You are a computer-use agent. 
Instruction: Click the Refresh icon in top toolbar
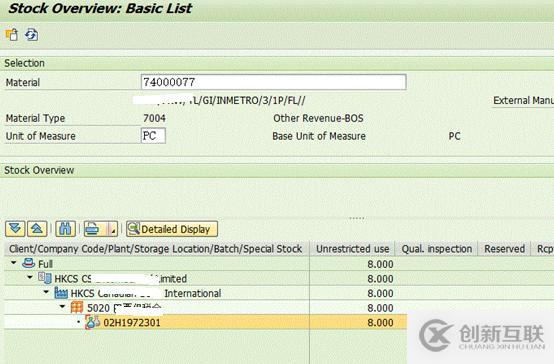point(31,35)
